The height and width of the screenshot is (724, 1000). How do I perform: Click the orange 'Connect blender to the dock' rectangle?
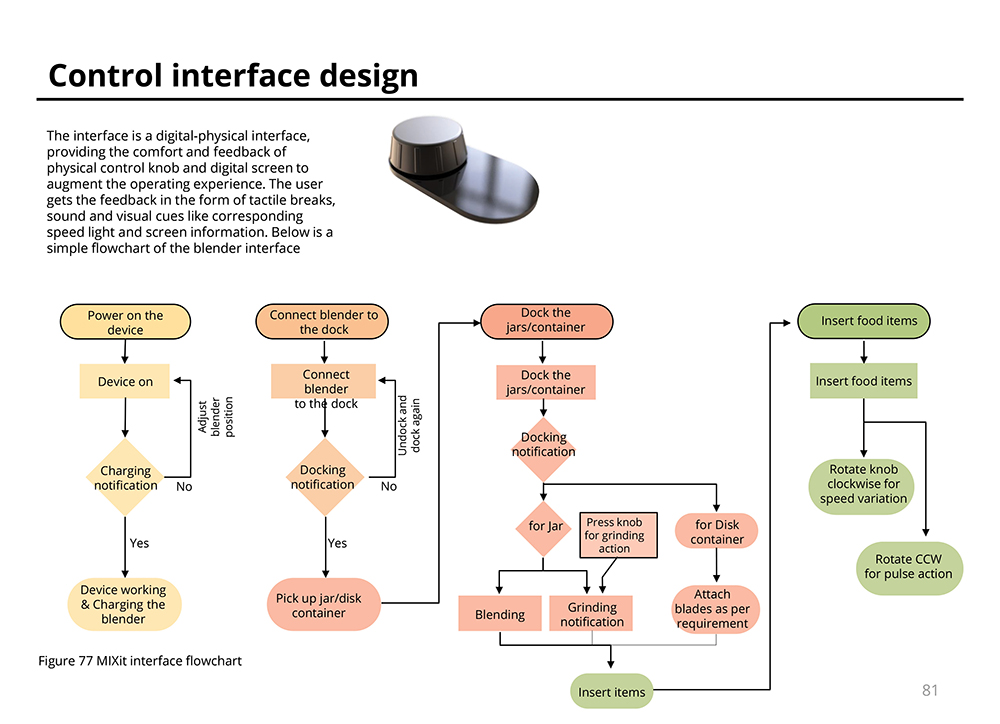(323, 381)
